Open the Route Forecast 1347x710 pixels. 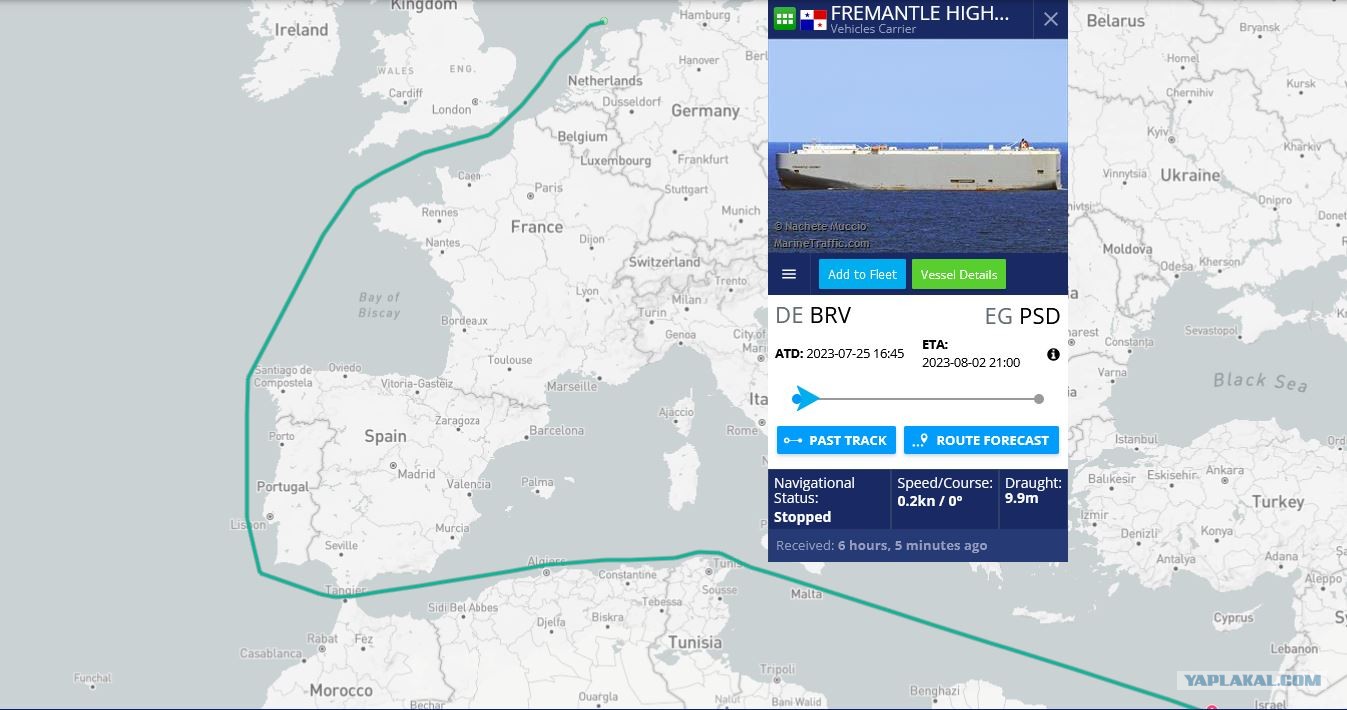coord(981,440)
